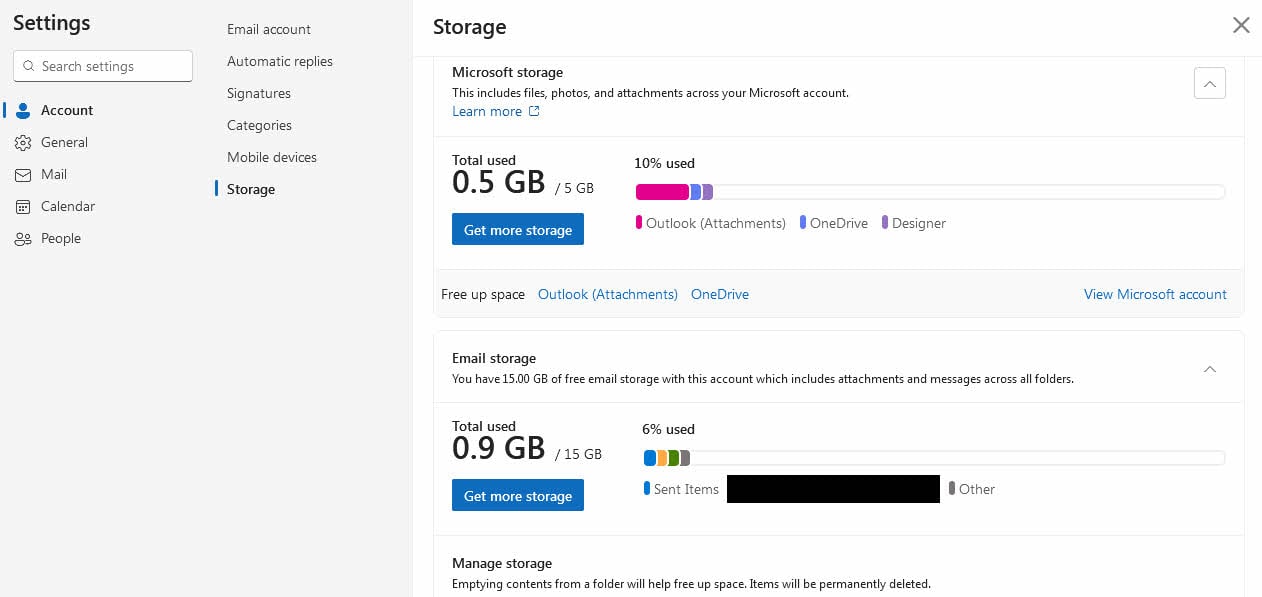Click the General gear icon
Screen dimensions: 1262x597
coord(23,143)
